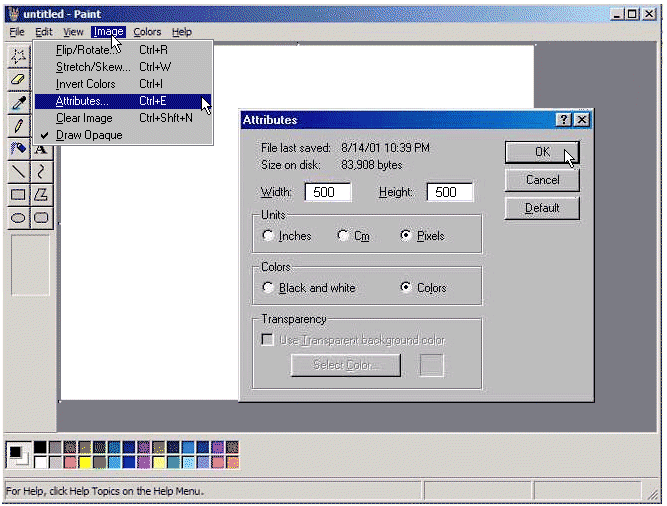
Task: Click the Default button
Action: coord(542,208)
